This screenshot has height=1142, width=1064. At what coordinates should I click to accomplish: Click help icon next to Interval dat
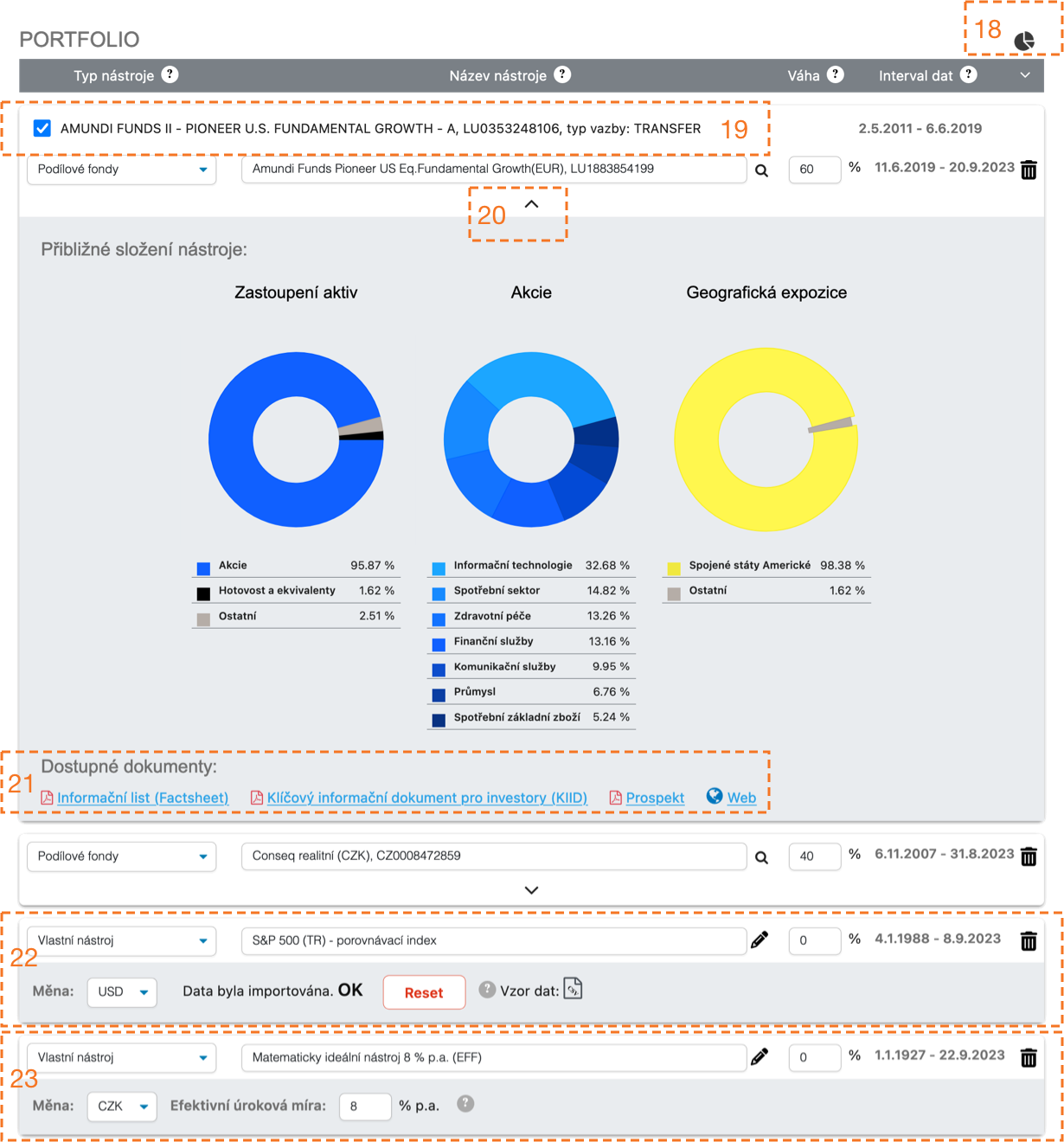tap(969, 74)
